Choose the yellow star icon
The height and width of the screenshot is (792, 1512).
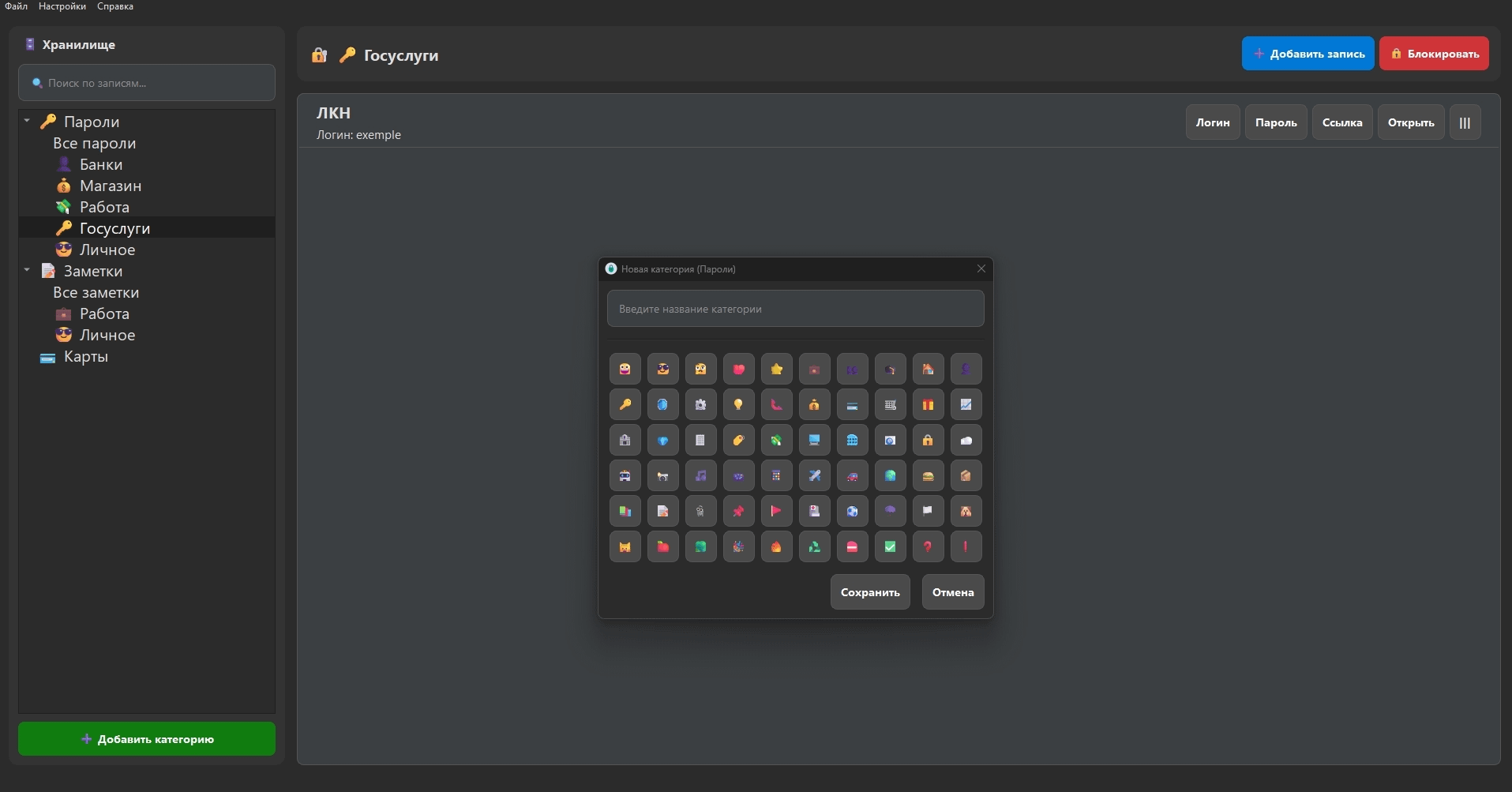(x=776, y=369)
